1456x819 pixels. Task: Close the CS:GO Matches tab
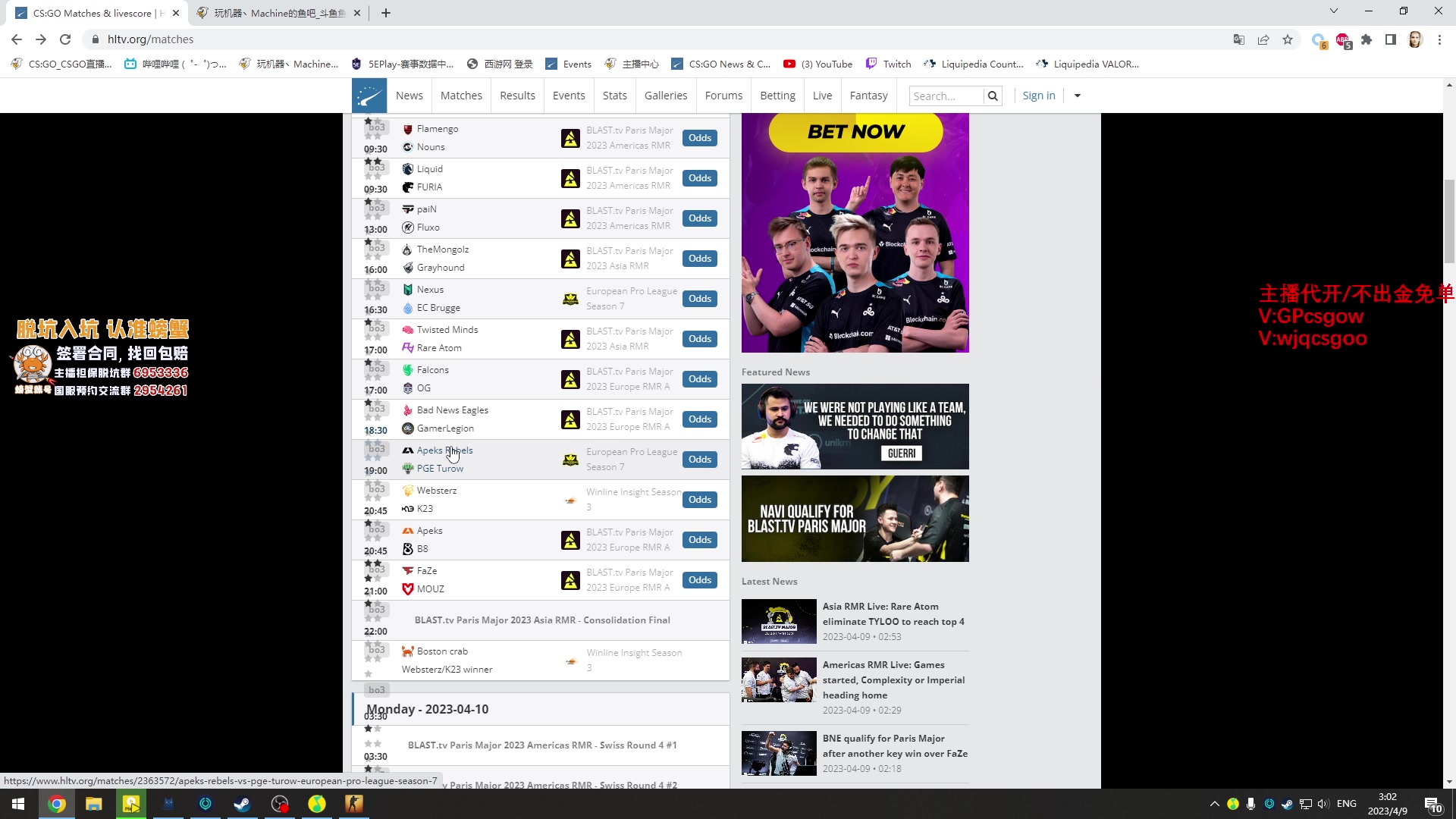tap(176, 13)
